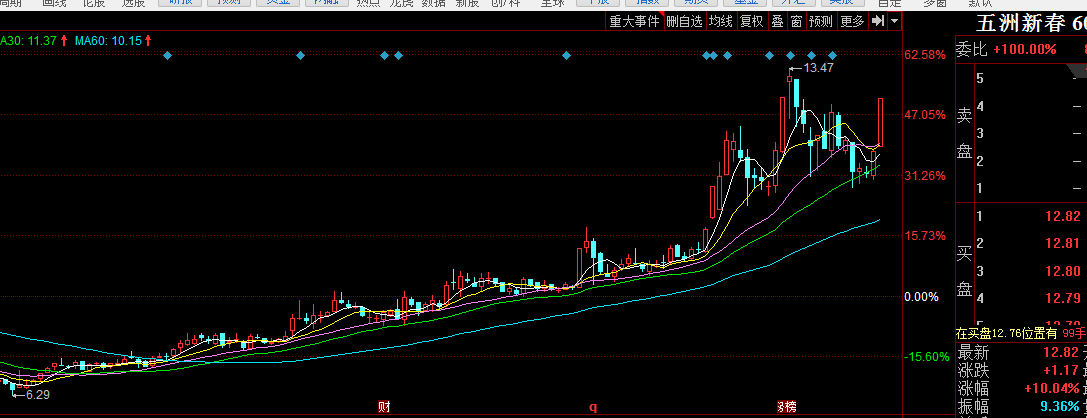Viewport: 1087px width, 418px height.
Task: Click the 13.47 high price label
Action: click(818, 68)
